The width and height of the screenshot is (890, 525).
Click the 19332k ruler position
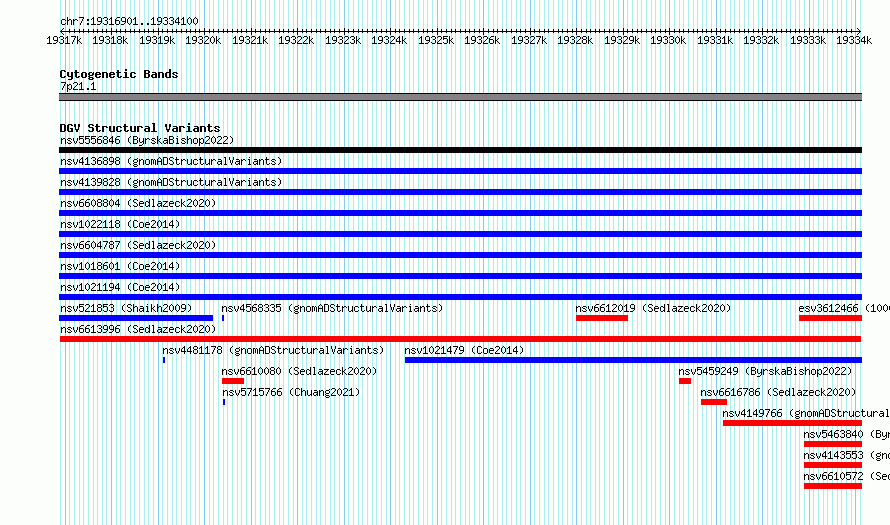click(x=761, y=40)
